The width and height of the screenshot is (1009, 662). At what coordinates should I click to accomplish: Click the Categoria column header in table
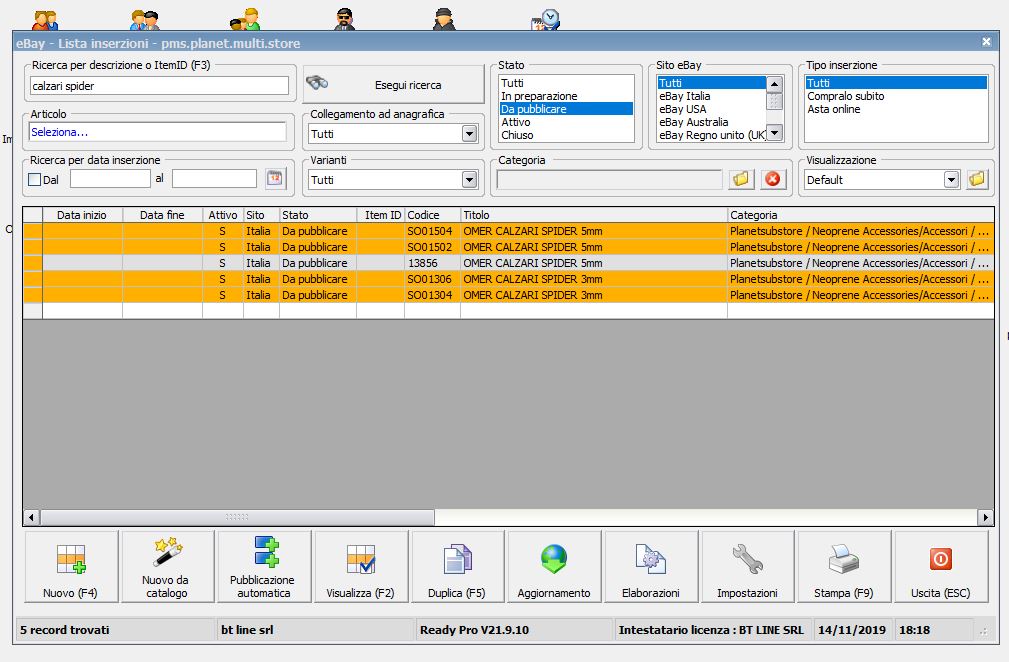point(860,215)
